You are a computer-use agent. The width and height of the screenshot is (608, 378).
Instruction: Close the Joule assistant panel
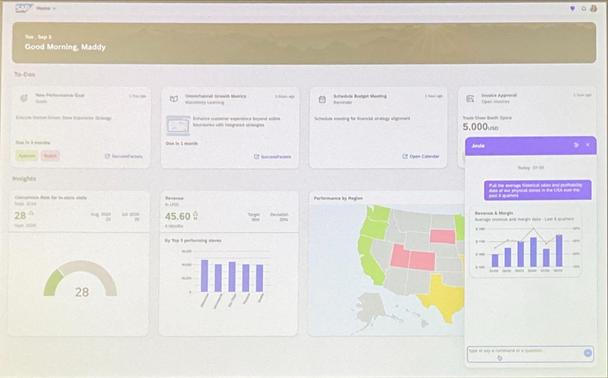(x=588, y=145)
